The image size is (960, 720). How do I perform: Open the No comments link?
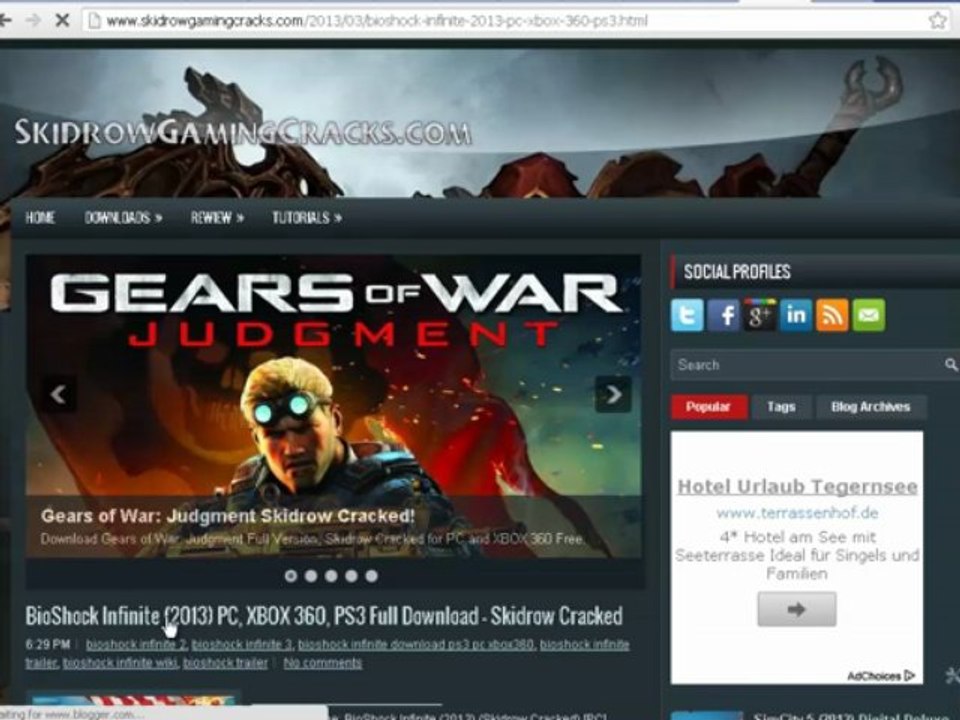coord(323,663)
